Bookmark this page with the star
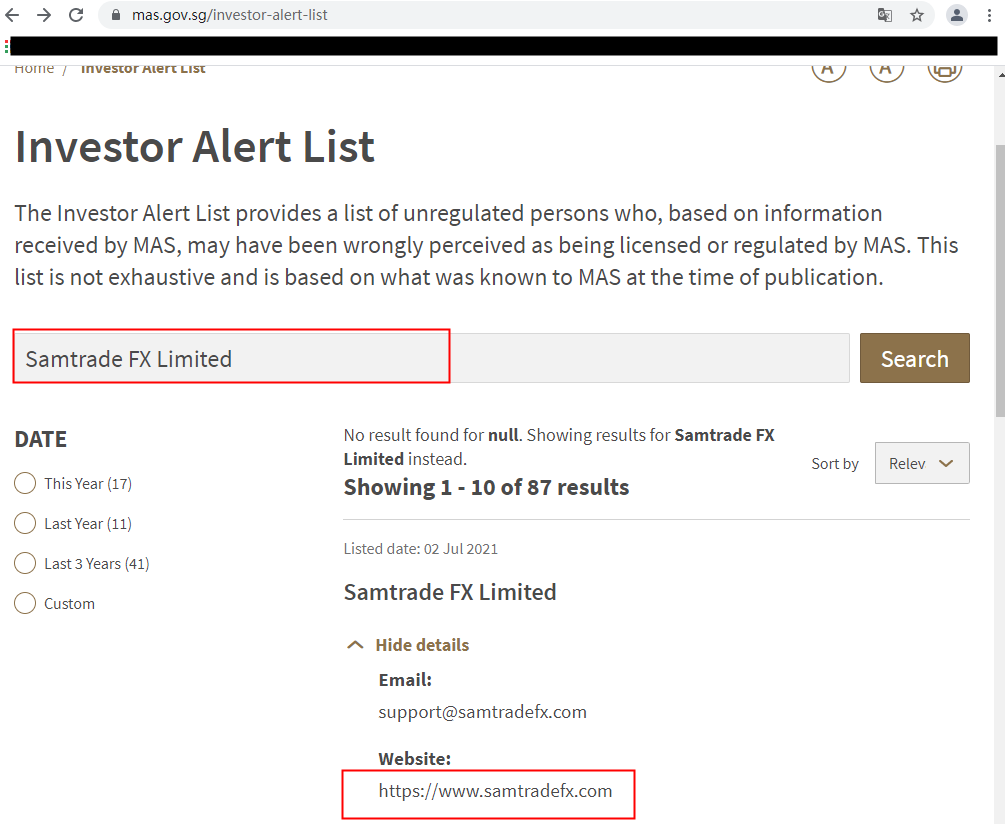1005x824 pixels. pos(917,15)
